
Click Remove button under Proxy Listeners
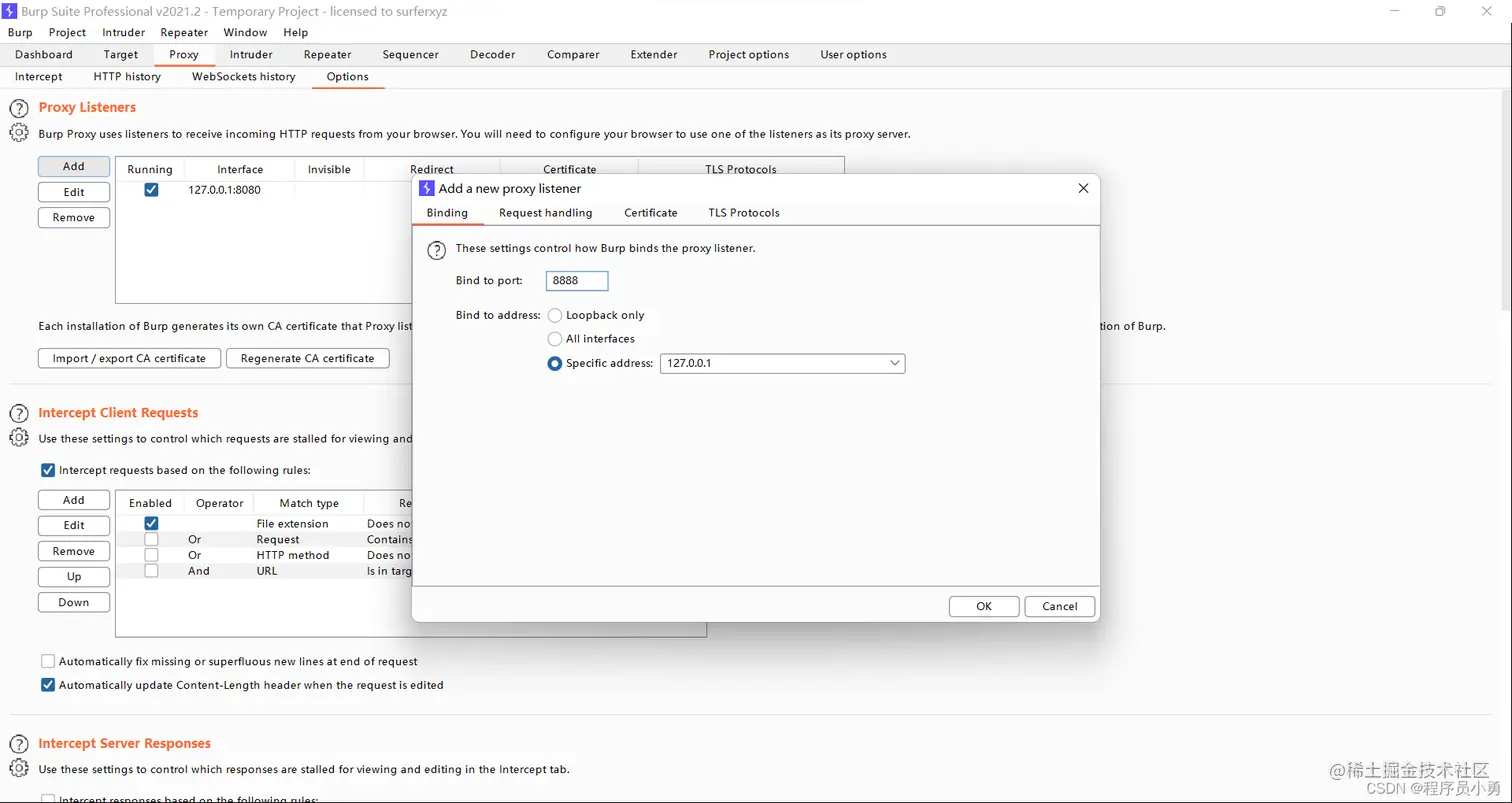(74, 217)
